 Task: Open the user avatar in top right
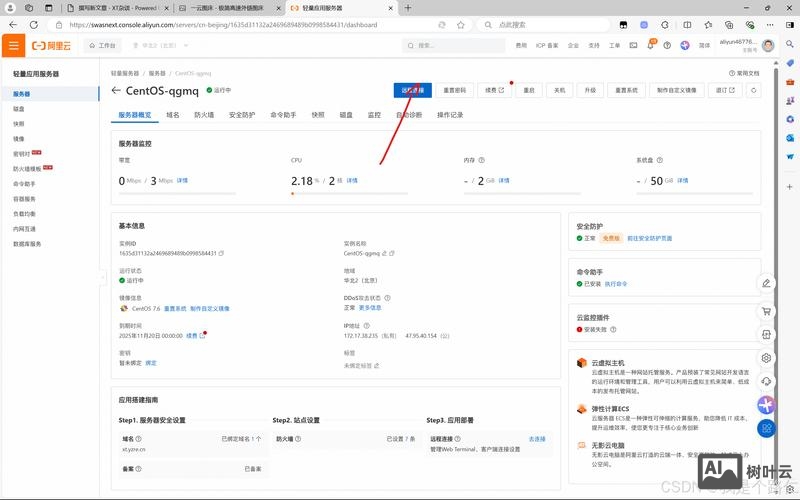point(768,45)
